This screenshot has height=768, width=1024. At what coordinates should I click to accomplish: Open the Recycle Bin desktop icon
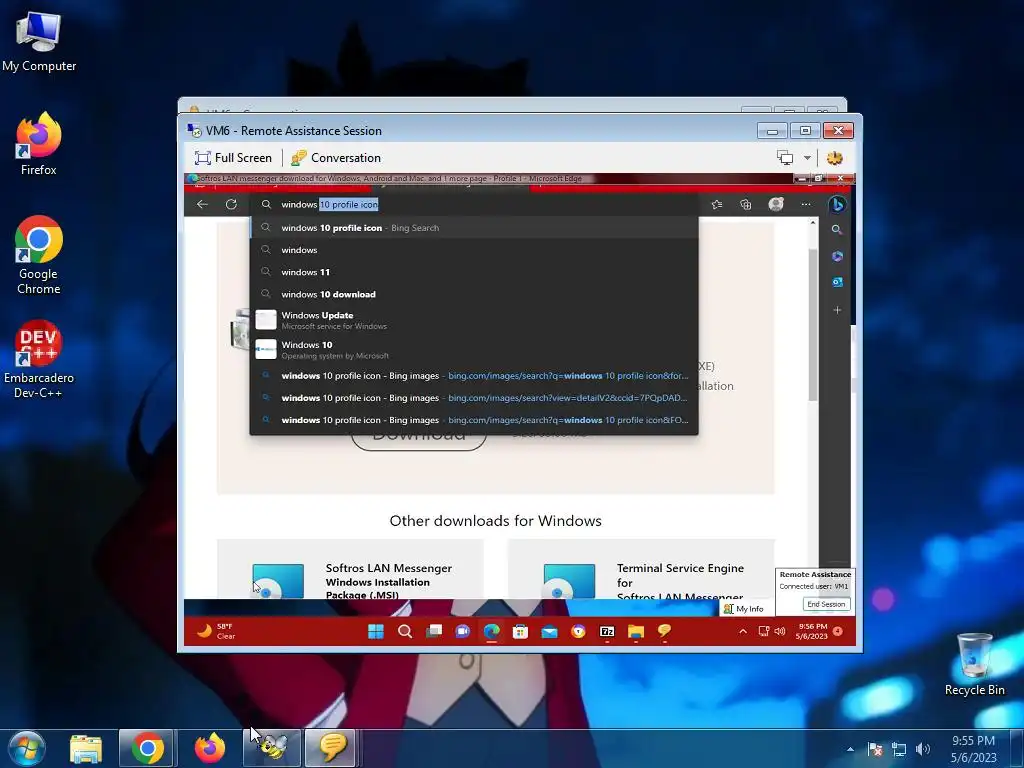point(974,664)
